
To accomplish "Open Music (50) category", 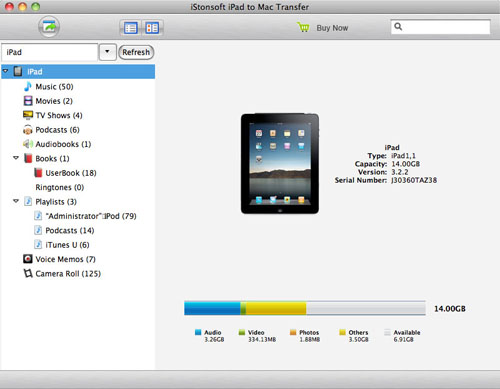I will pos(54,87).
